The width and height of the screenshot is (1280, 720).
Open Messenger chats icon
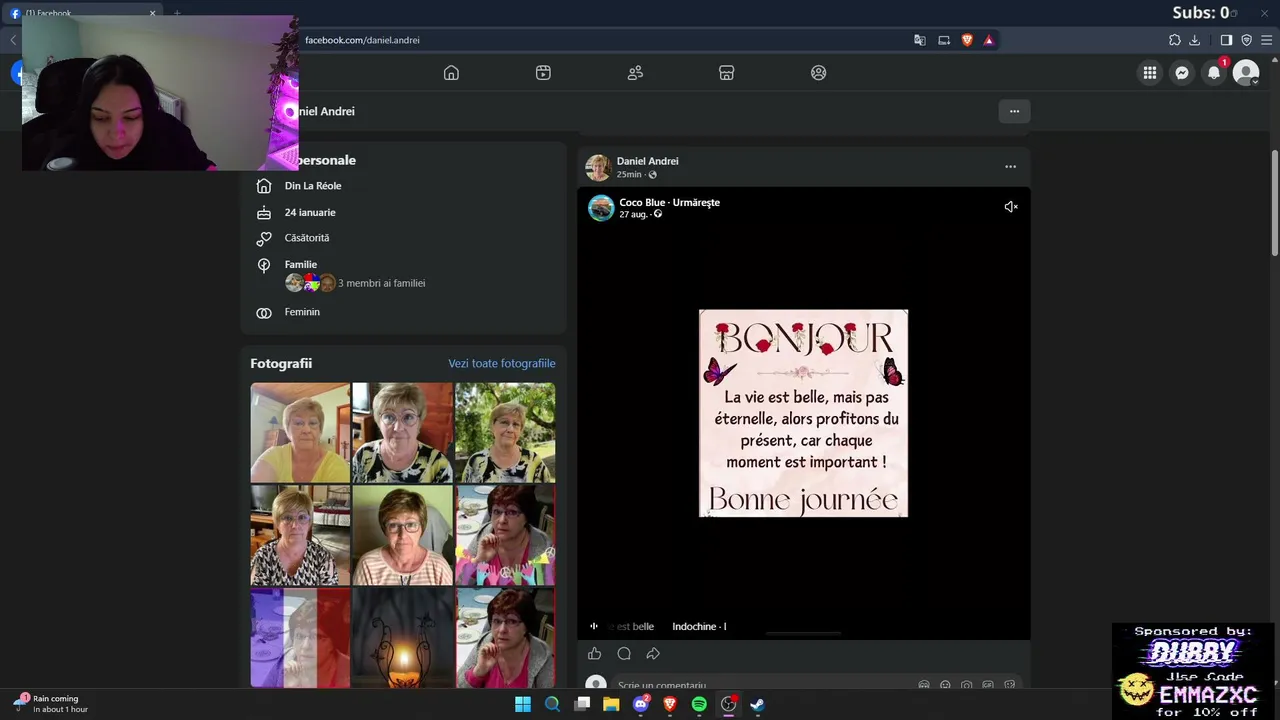click(1182, 73)
